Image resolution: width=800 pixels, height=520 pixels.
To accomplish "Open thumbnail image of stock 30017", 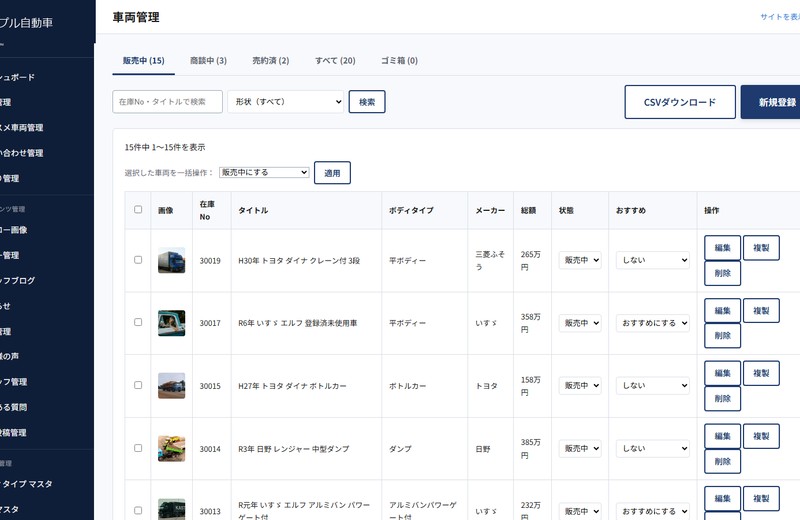I will [x=171, y=323].
